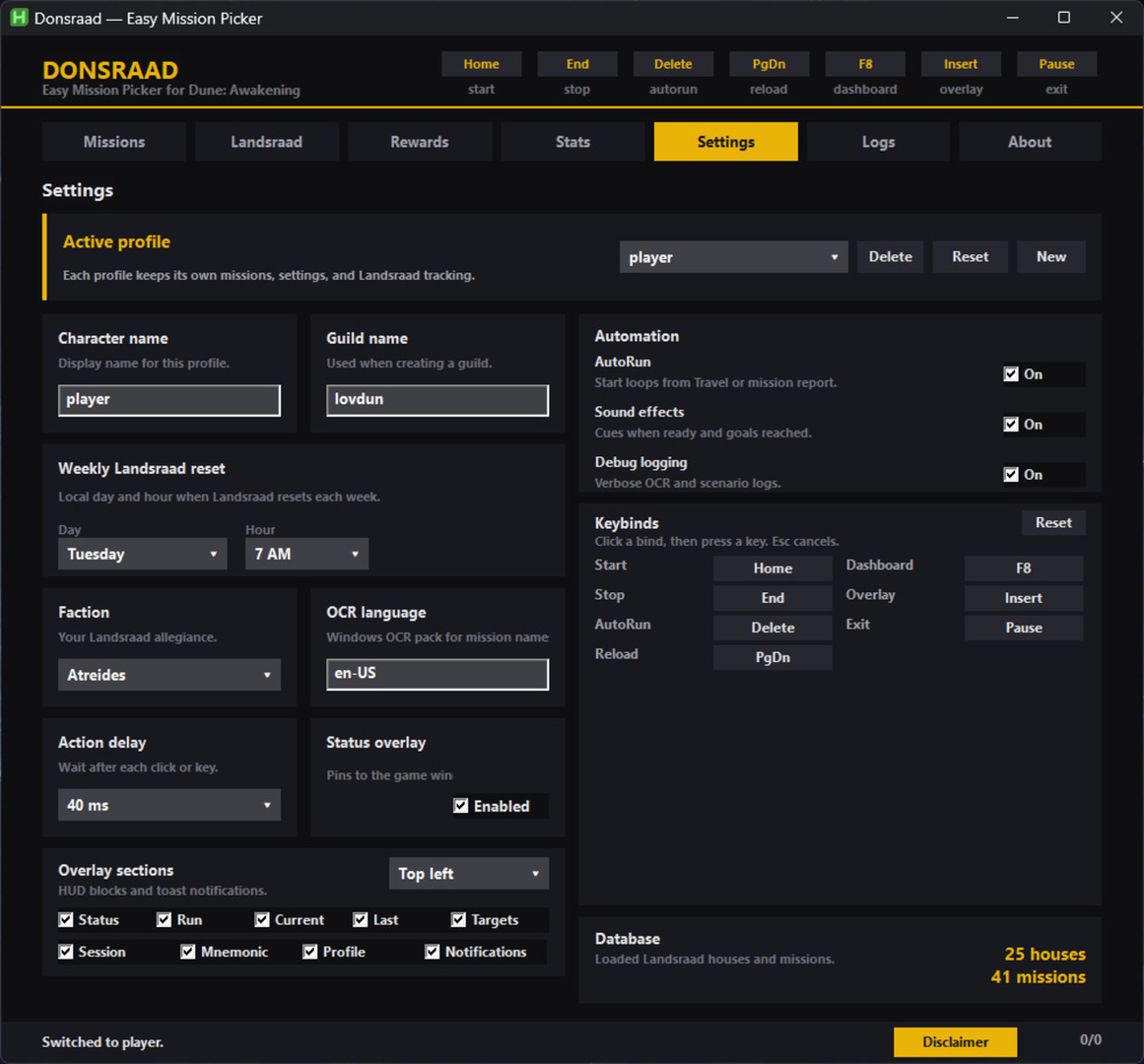Click the 0/0 counter in status bar
The image size is (1144, 1064).
(x=1091, y=1040)
